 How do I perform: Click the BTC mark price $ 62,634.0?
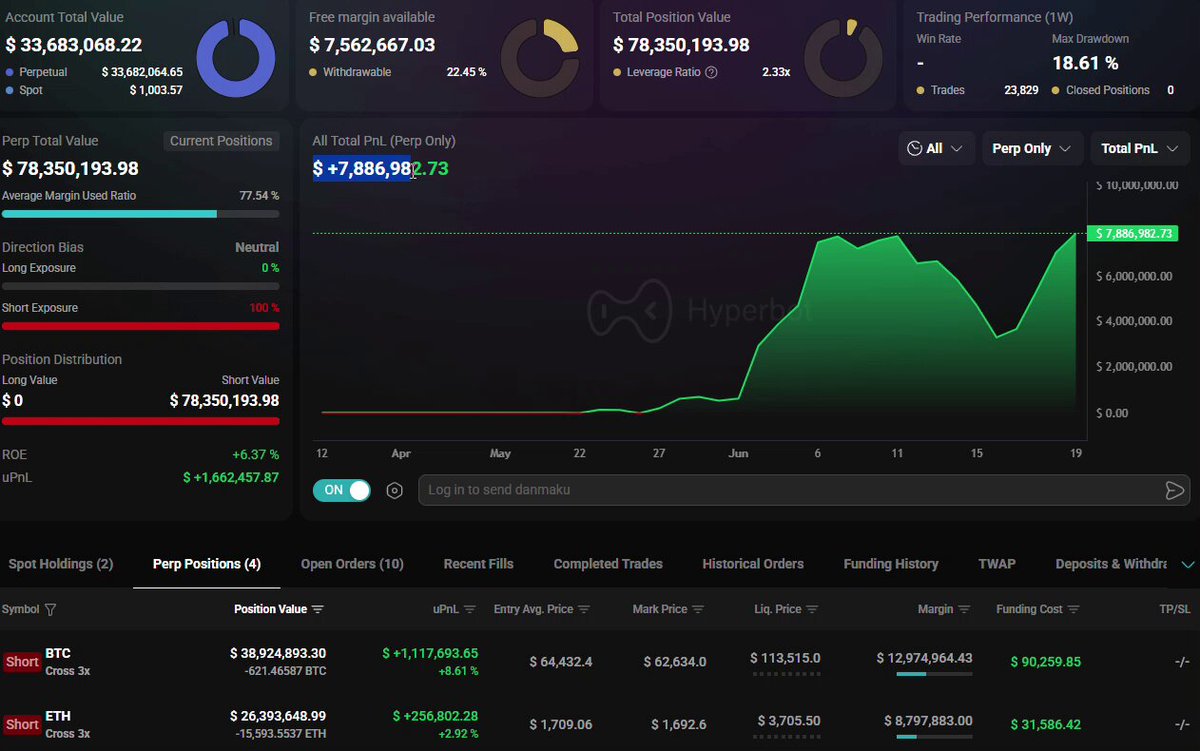click(675, 662)
